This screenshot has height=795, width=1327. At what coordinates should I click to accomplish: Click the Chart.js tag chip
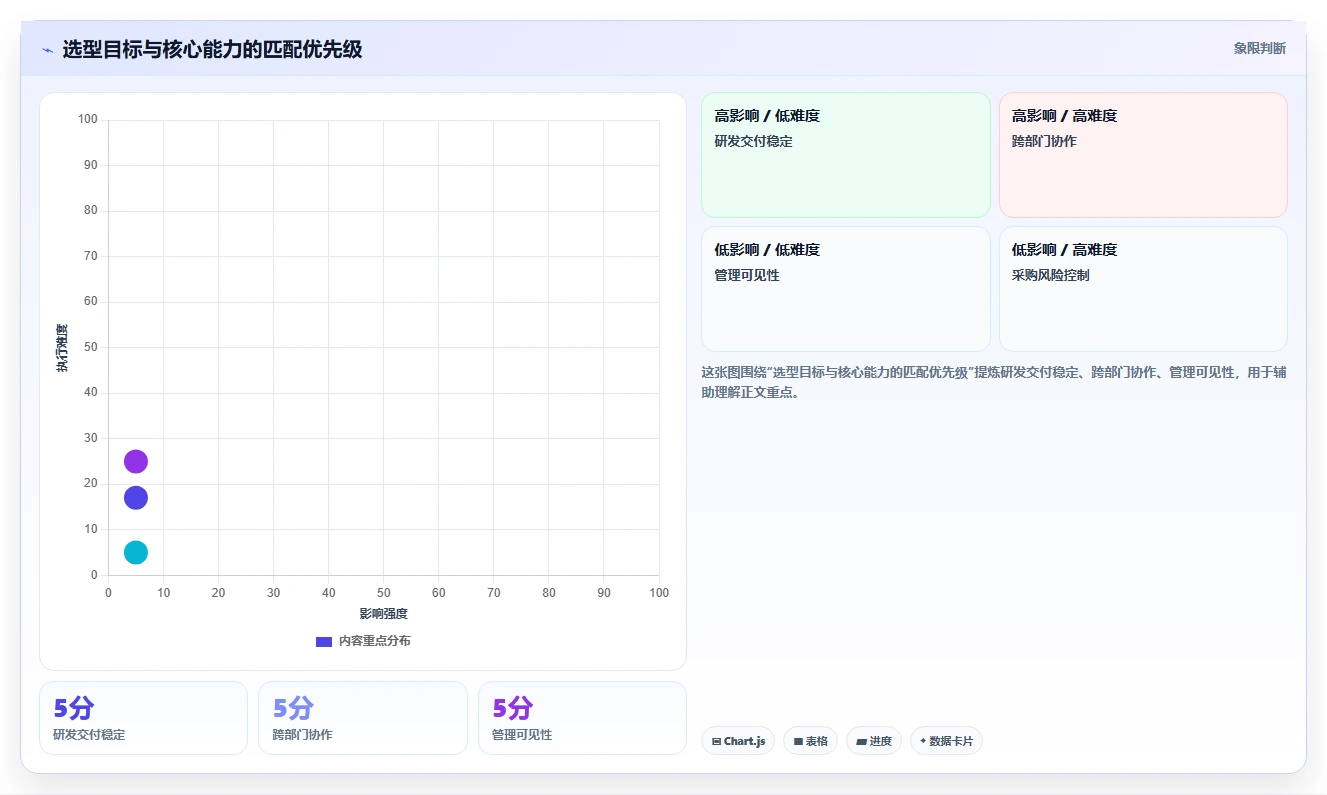738,741
